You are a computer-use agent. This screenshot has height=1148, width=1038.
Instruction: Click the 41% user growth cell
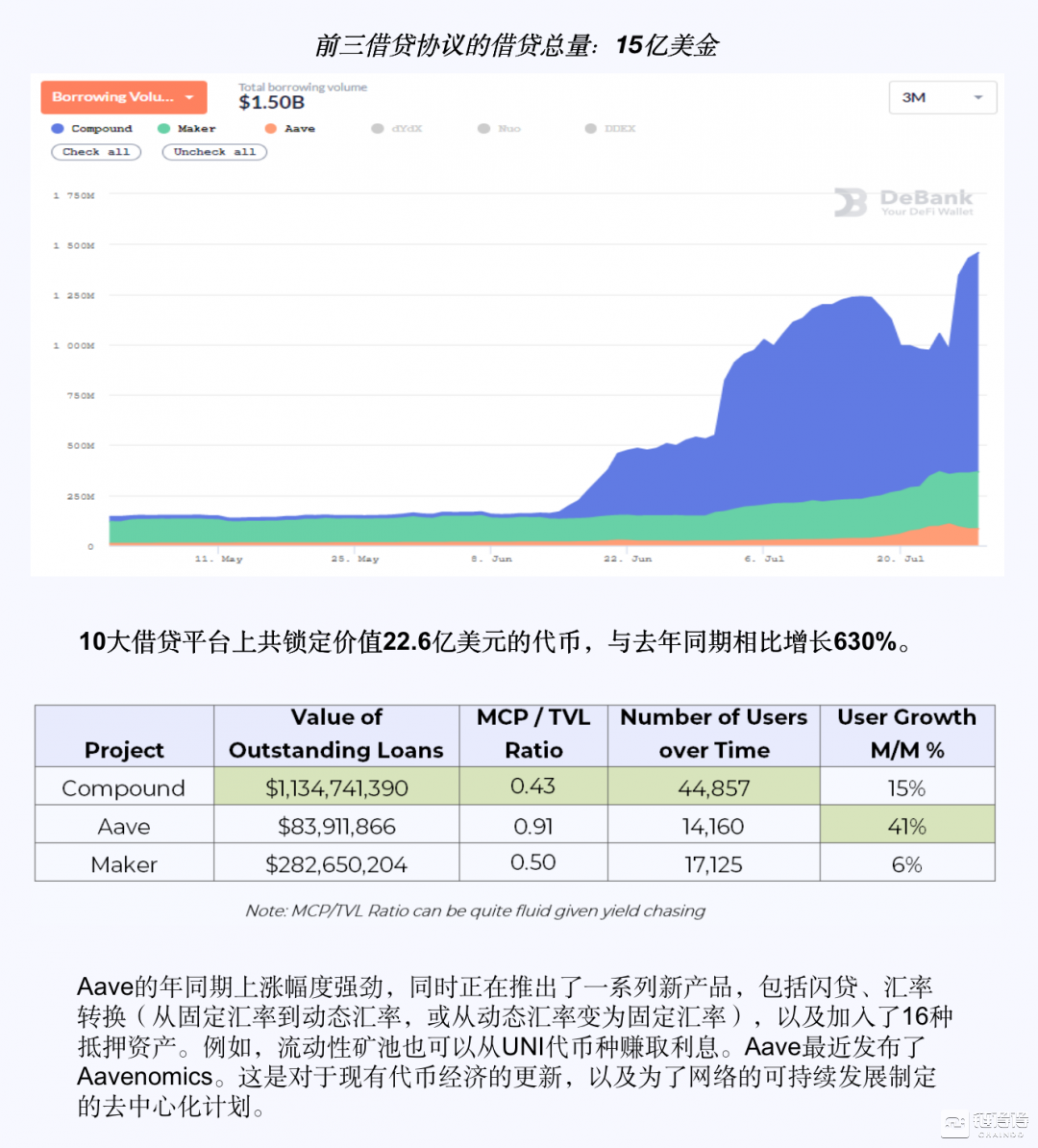point(907,825)
